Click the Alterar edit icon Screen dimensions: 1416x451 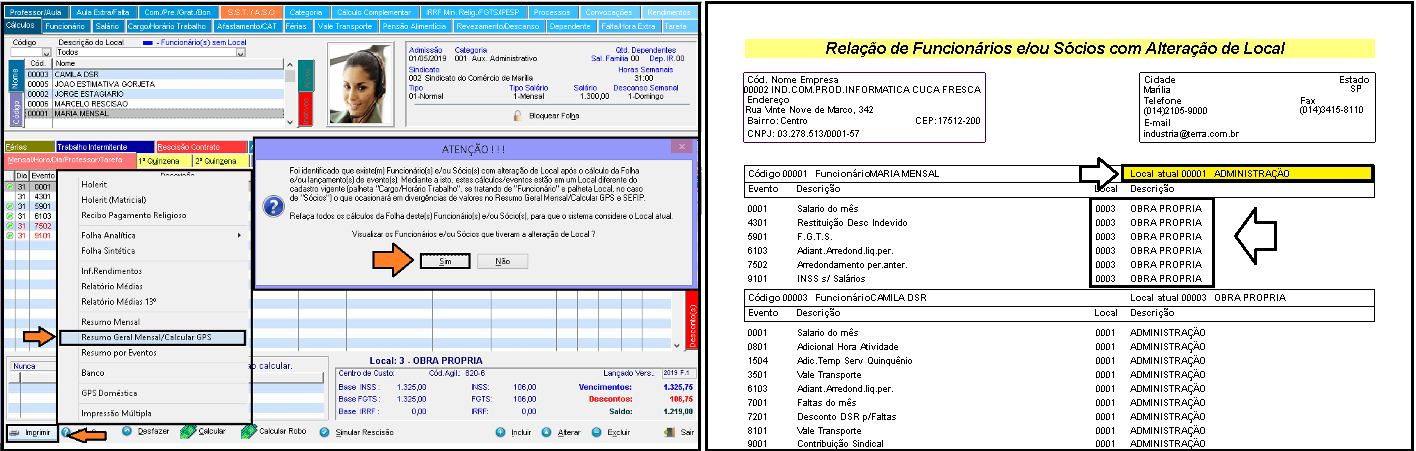click(x=545, y=432)
